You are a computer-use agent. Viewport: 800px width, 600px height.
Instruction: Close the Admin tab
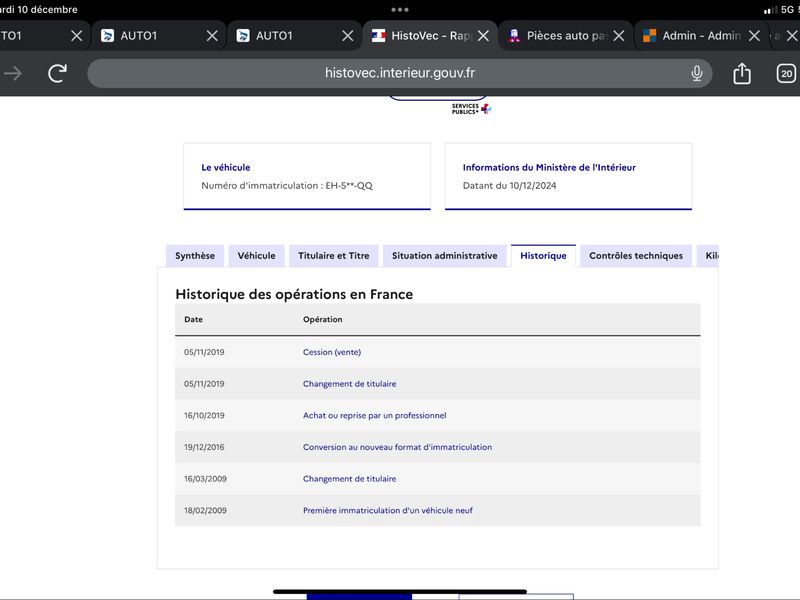(x=754, y=36)
